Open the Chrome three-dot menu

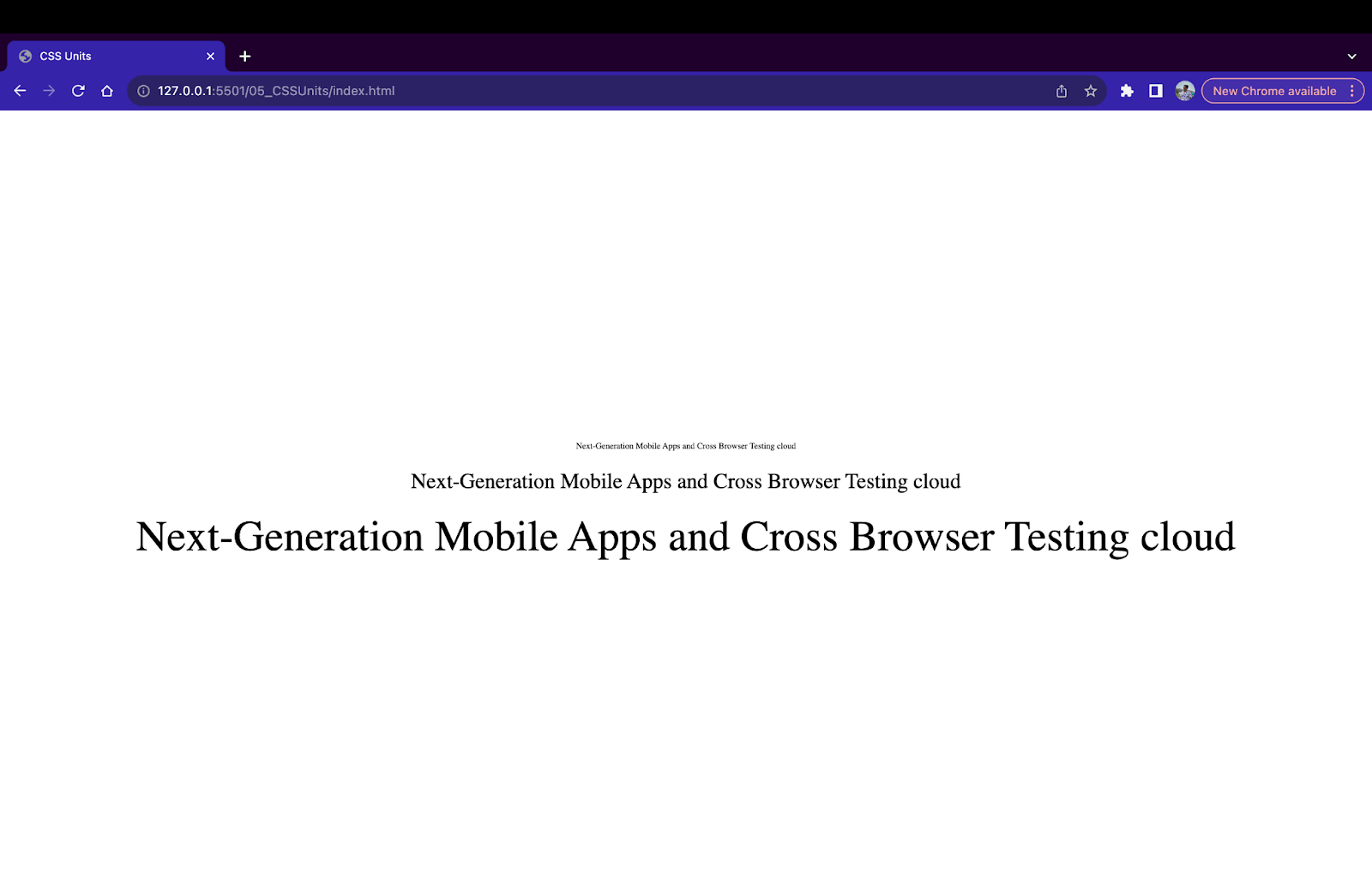click(1352, 91)
